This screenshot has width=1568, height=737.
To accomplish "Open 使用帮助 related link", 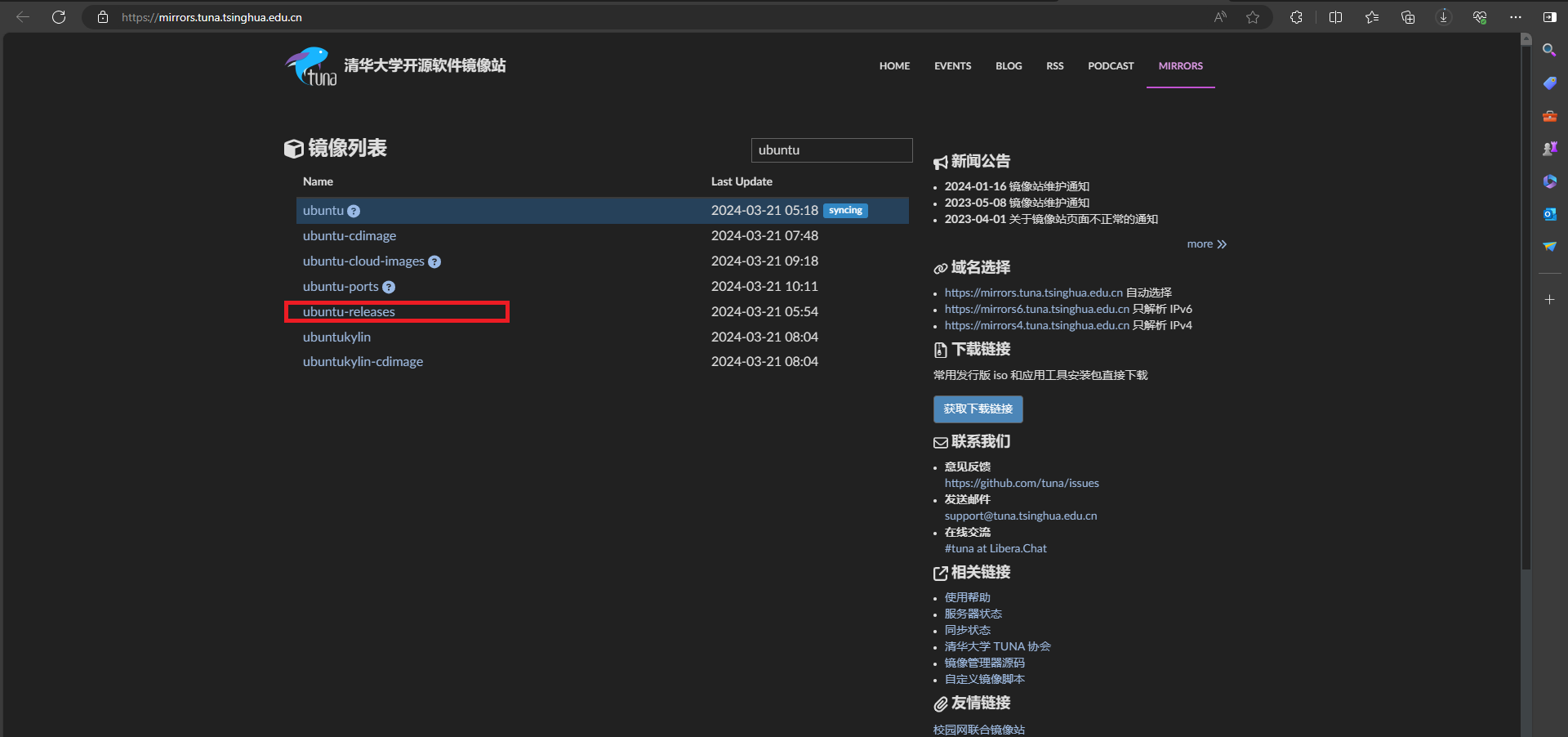I will point(967,597).
